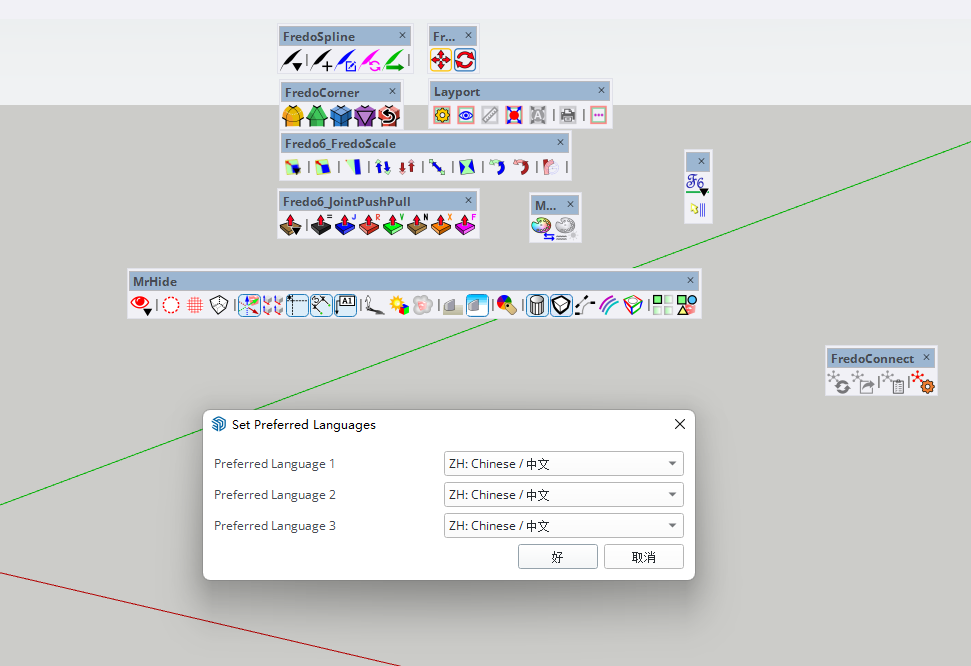Viewport: 971px width, 666px height.
Task: Click the 取消 cancel button
Action: (643, 557)
